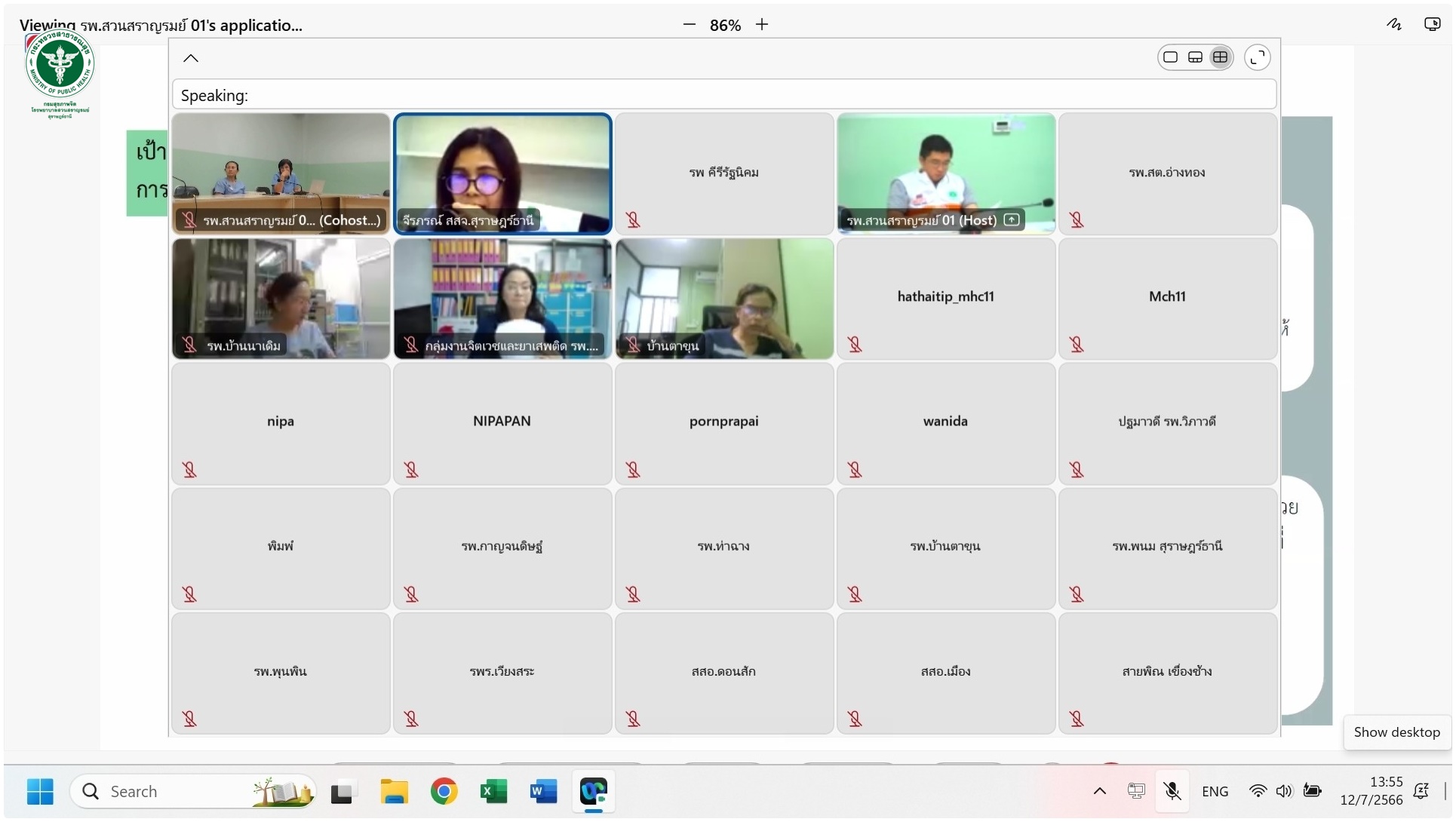
Task: Click muted mic icon on wanida tile
Action: [855, 470]
